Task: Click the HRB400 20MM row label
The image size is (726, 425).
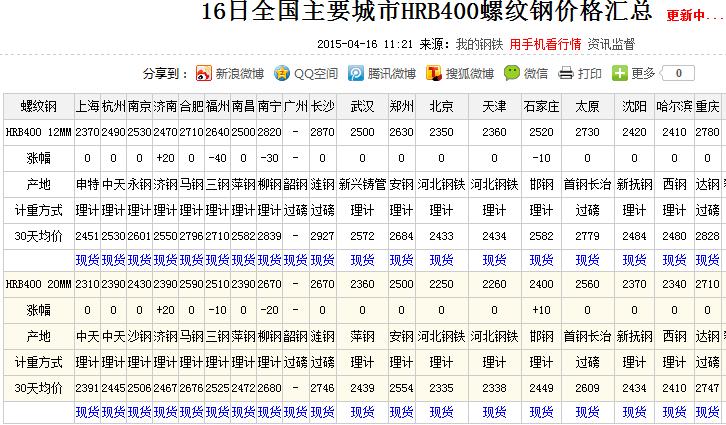Action: coord(39,284)
